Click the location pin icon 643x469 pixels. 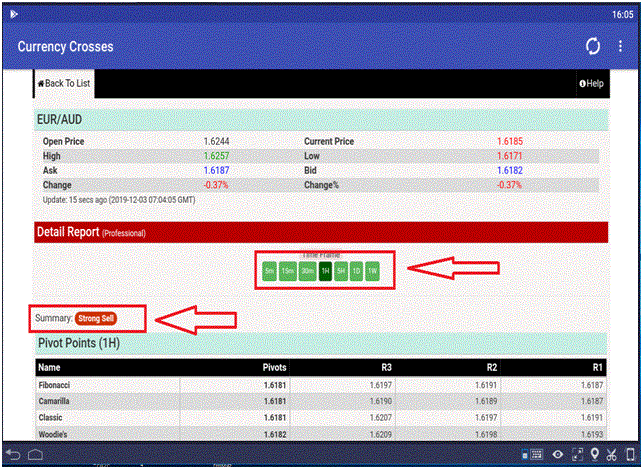[x=594, y=456]
